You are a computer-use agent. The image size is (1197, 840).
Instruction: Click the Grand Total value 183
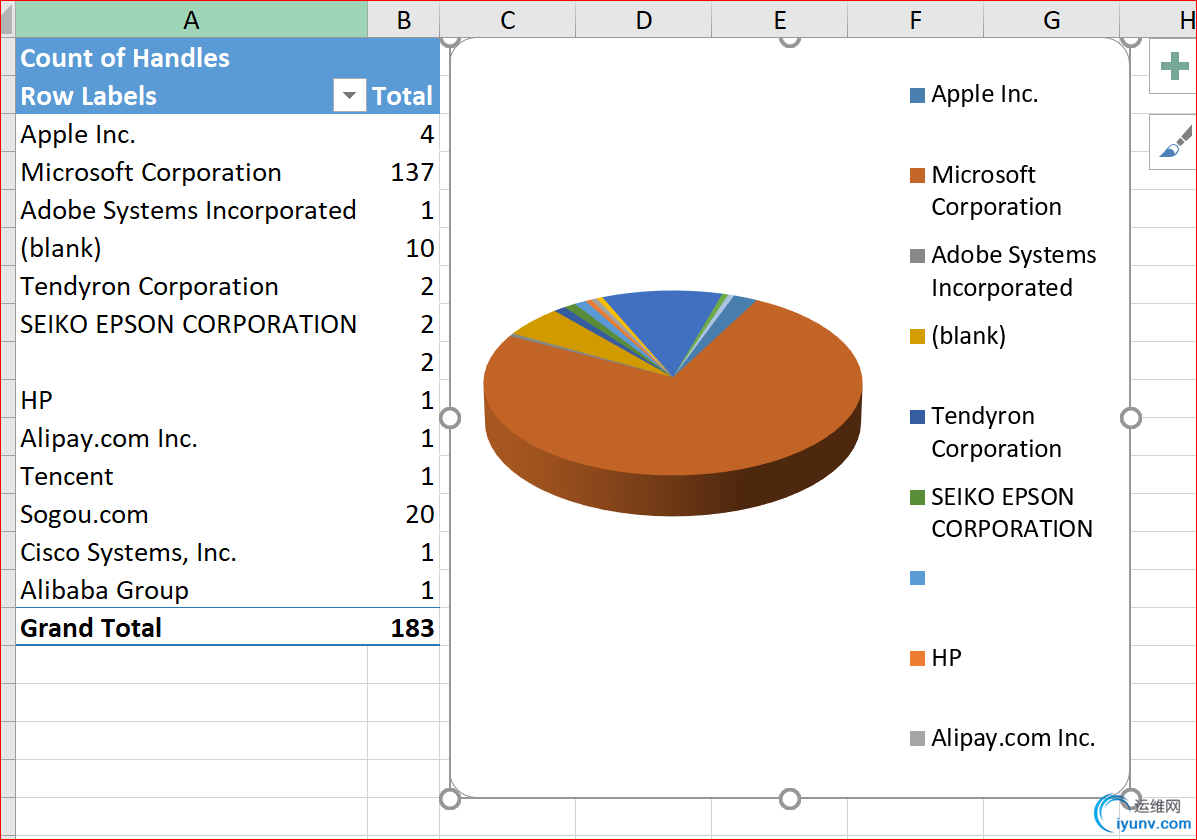[404, 628]
